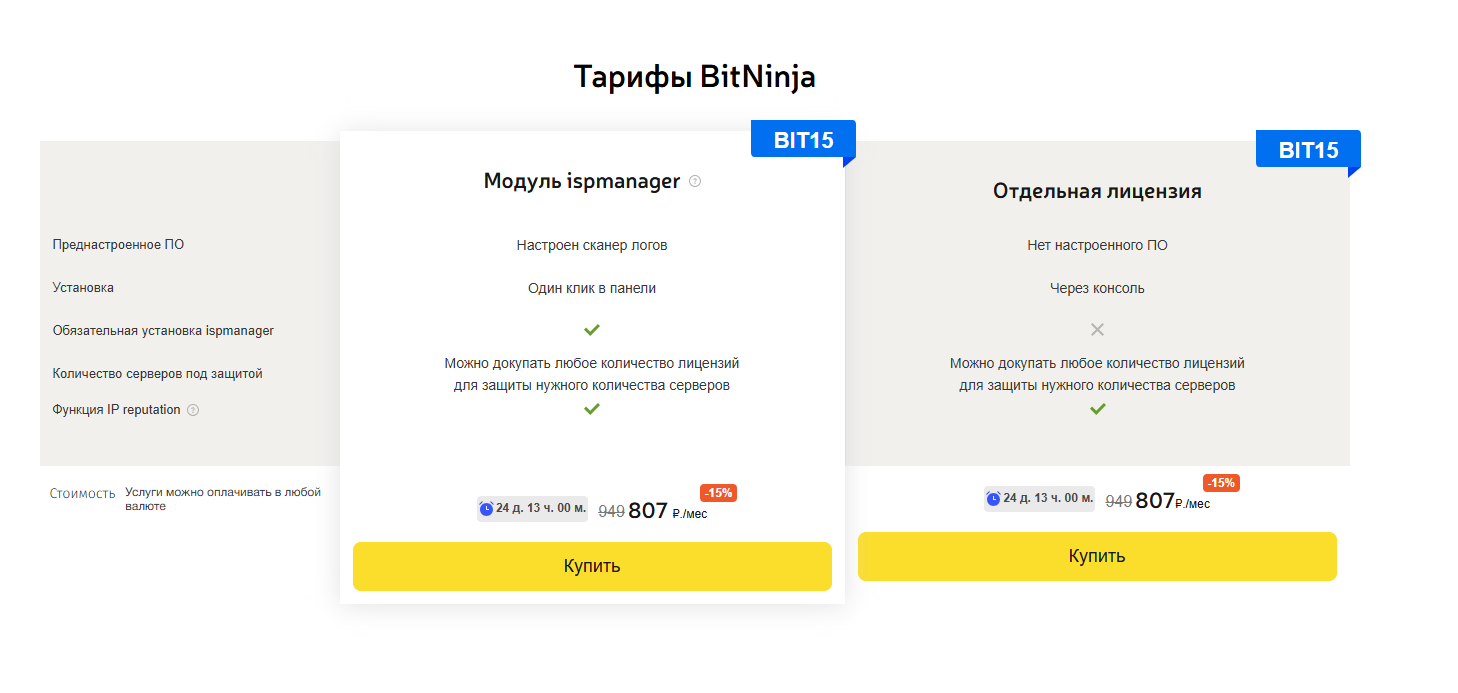This screenshot has height=693, width=1458.
Task: Select the Модуль ispmanager heading
Action: [582, 181]
